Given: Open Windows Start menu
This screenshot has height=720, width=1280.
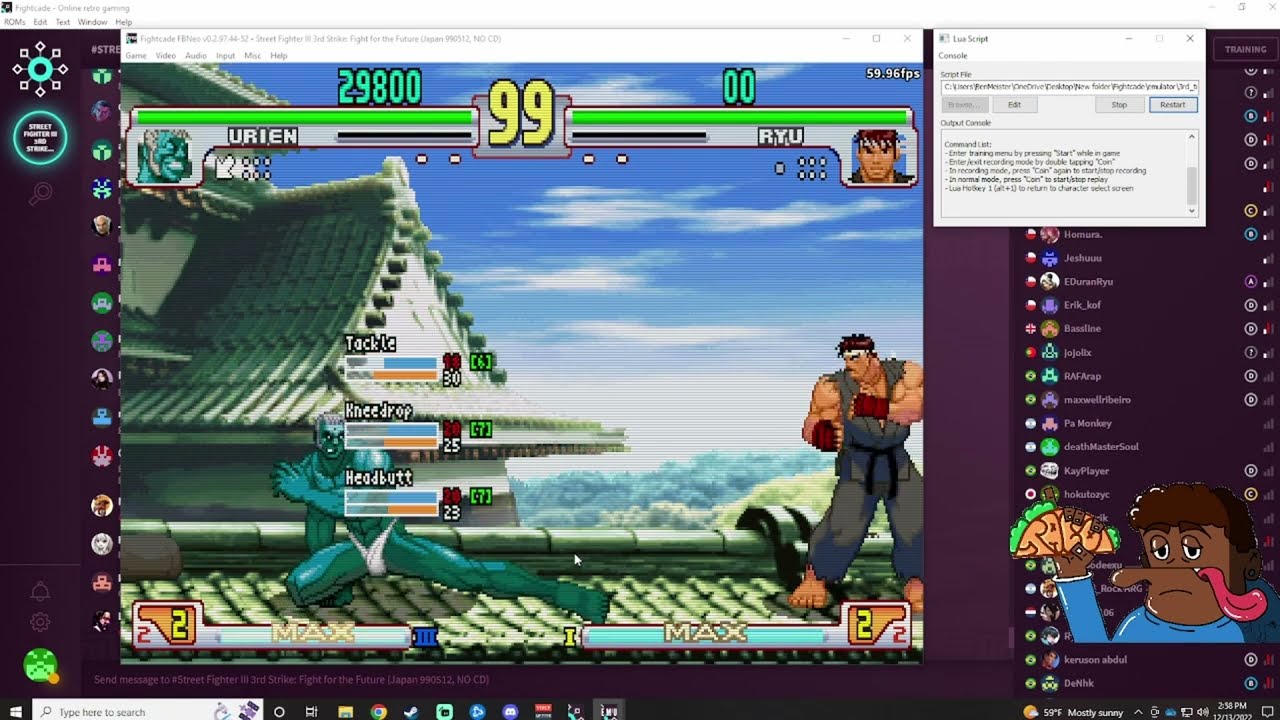Looking at the screenshot, I should point(16,711).
